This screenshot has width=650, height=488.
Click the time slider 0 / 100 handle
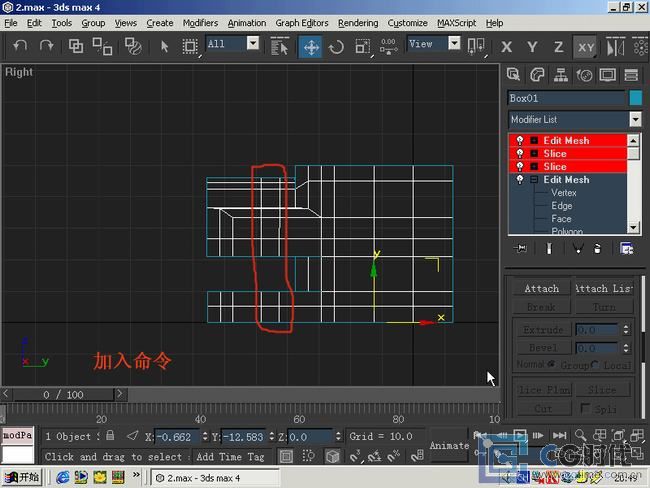click(63, 394)
